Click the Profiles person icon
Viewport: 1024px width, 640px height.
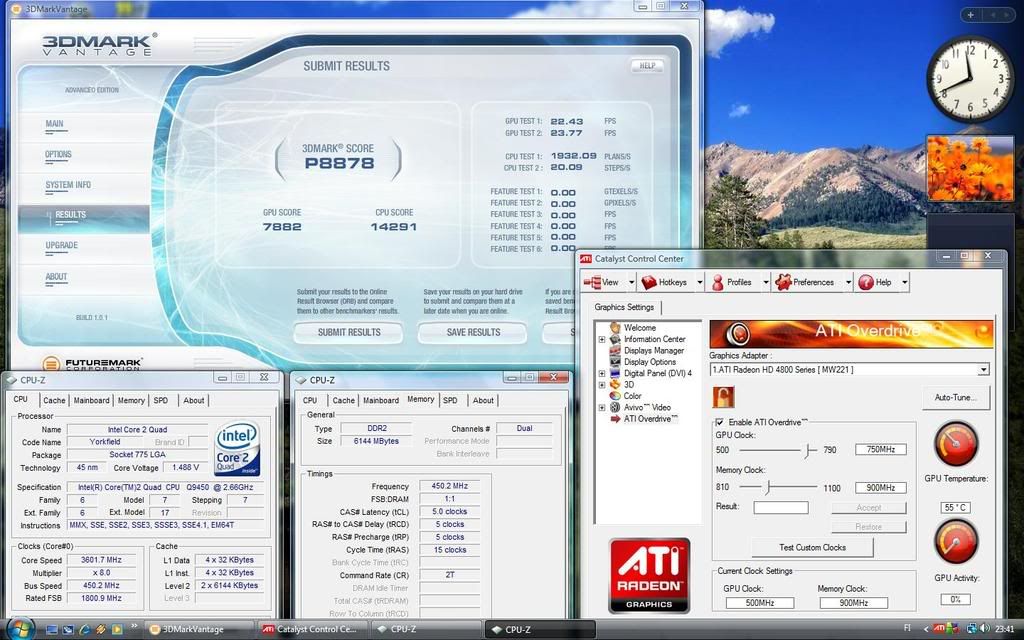point(717,283)
